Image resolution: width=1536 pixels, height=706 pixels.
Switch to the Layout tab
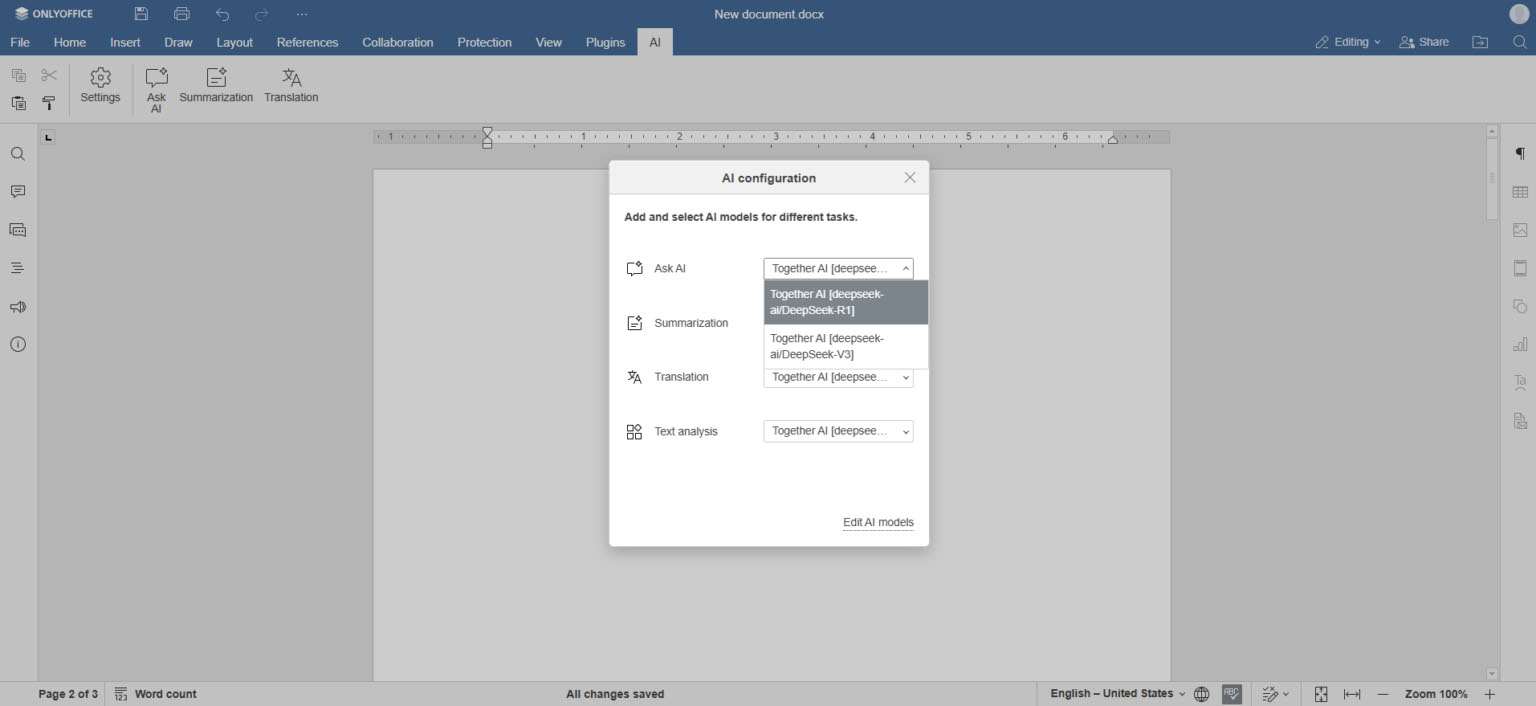click(x=235, y=42)
